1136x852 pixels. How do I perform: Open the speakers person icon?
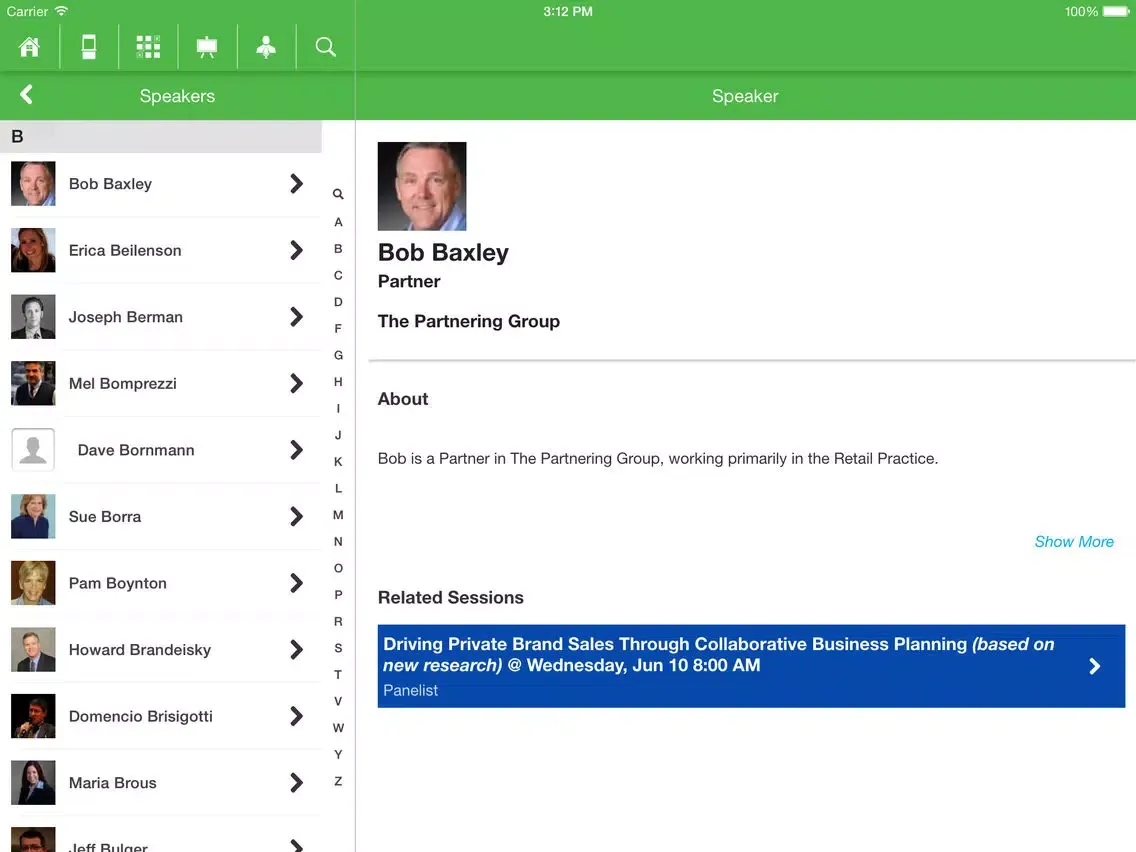pyautogui.click(x=266, y=47)
